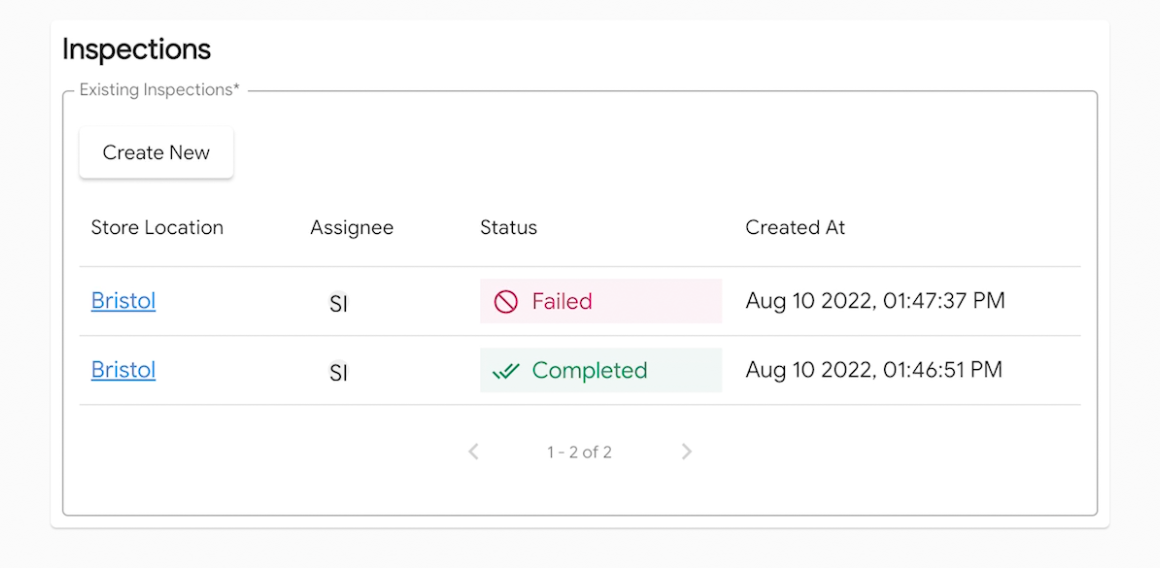Click the SI assignee avatar in the Failed row

pos(339,304)
